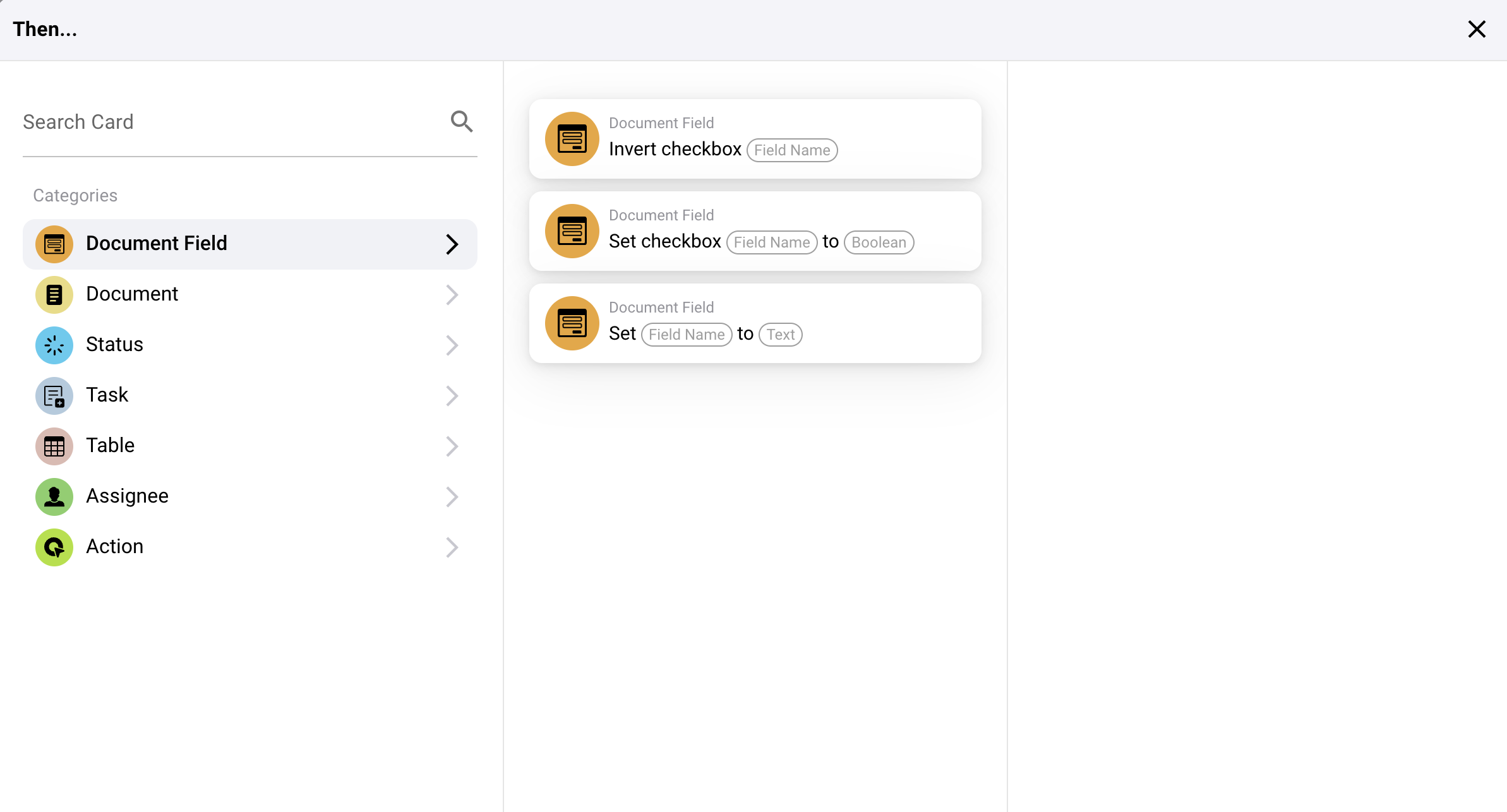Expand the Document Field chevron
Image resolution: width=1507 pixels, height=812 pixels.
tap(452, 244)
